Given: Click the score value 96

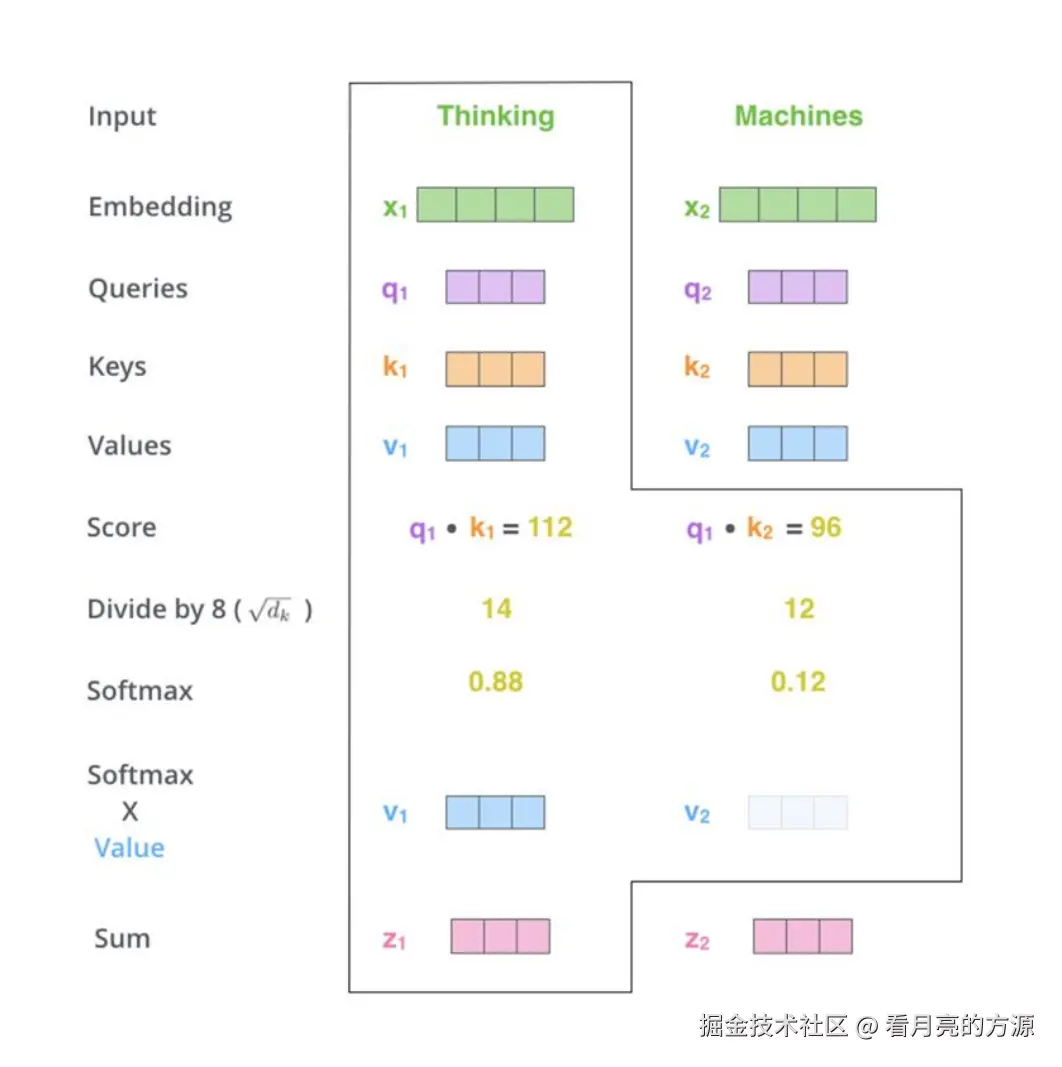Looking at the screenshot, I should point(826,527).
